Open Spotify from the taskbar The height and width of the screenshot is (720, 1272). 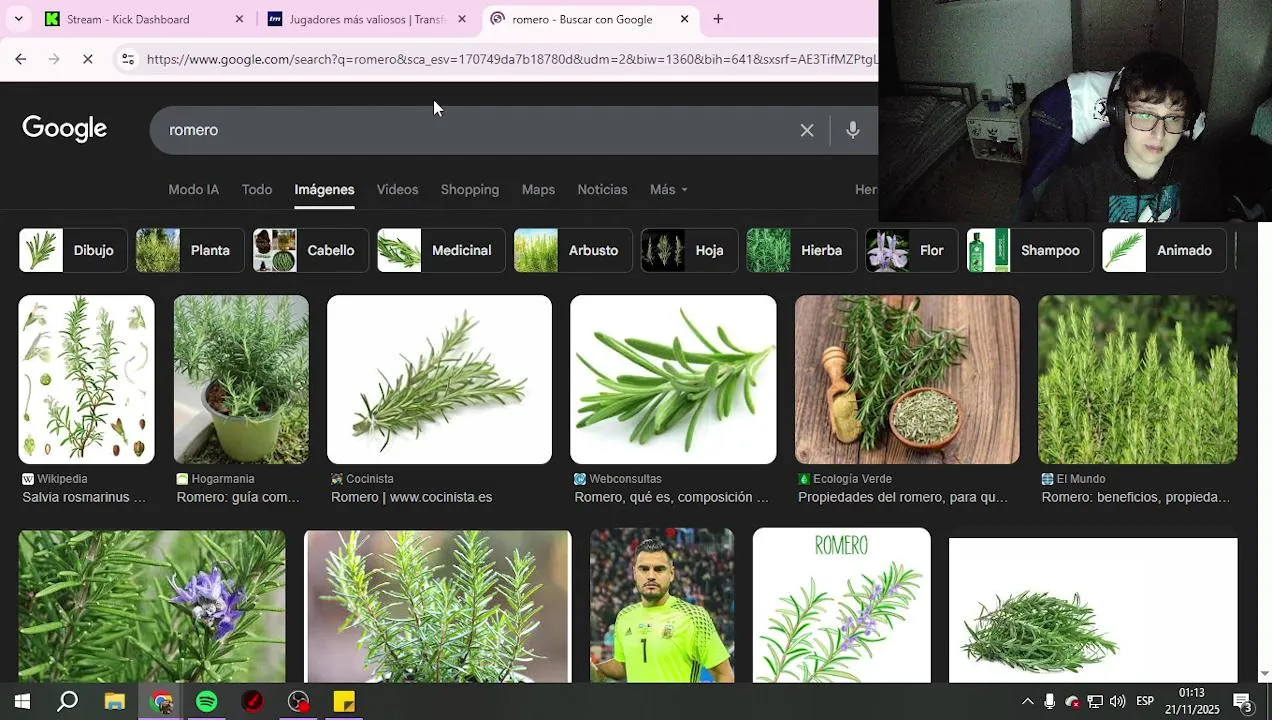pos(207,702)
